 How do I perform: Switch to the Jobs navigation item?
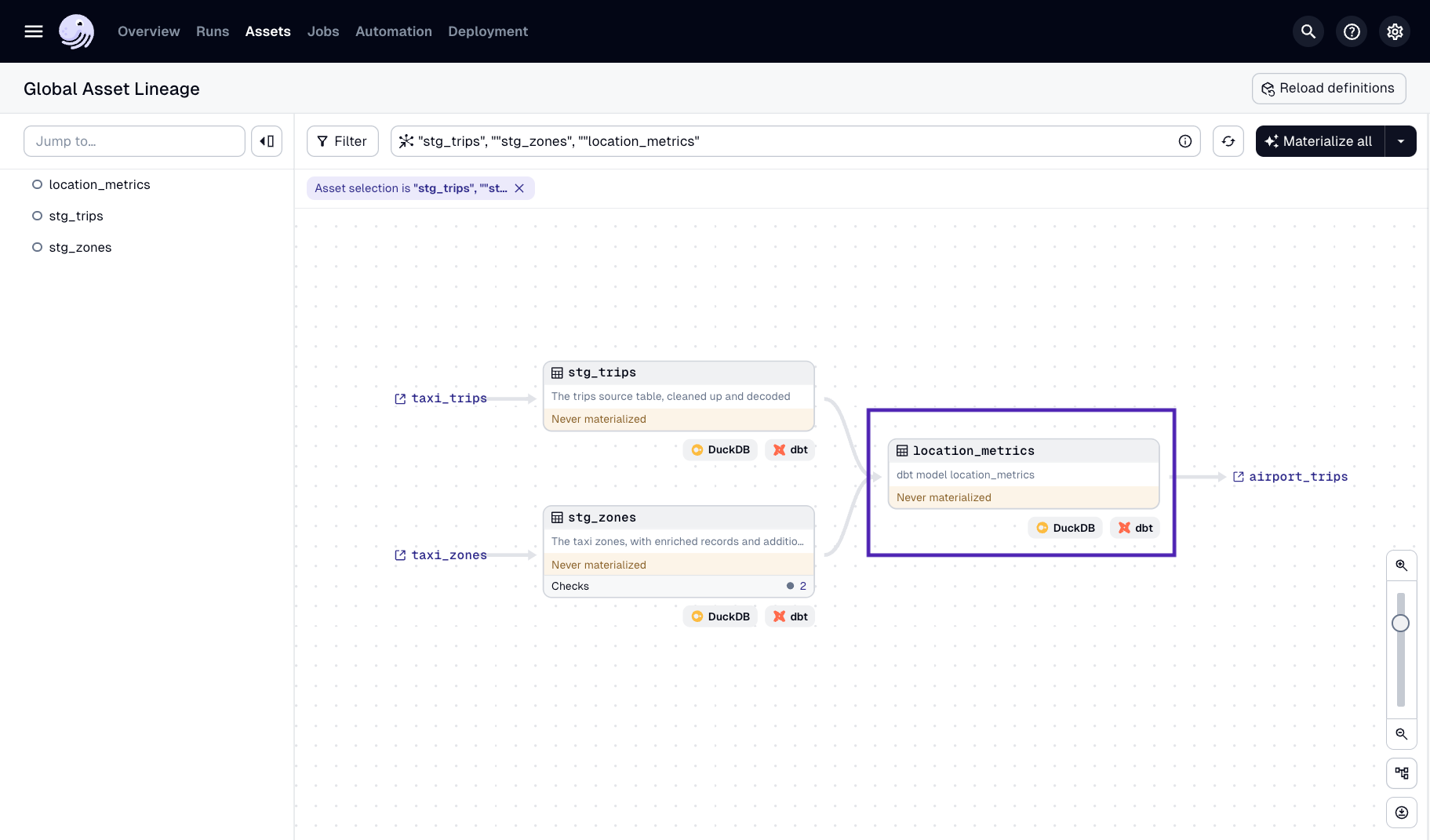pos(322,31)
